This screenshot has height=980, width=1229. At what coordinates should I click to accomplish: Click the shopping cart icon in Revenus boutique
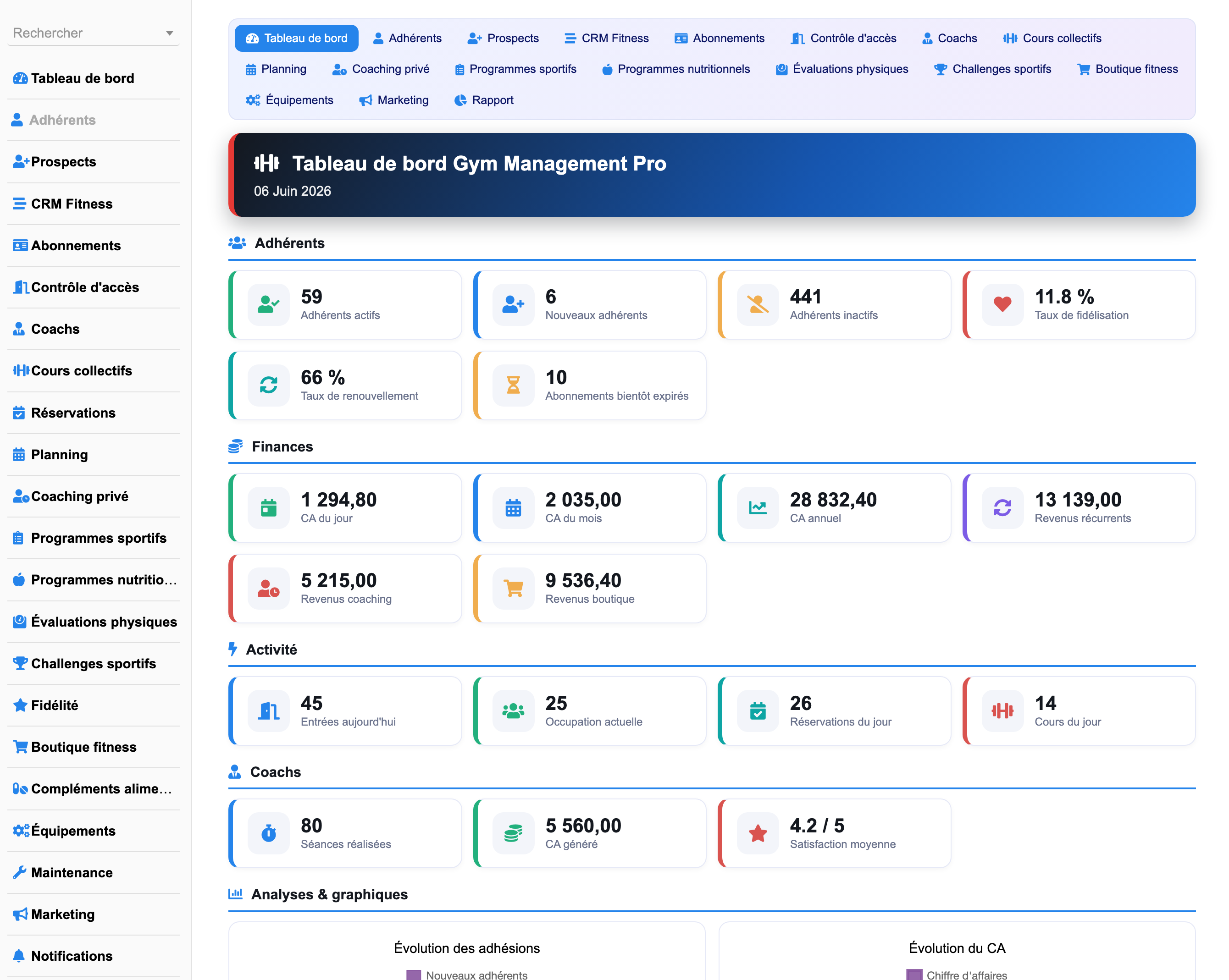pyautogui.click(x=513, y=588)
